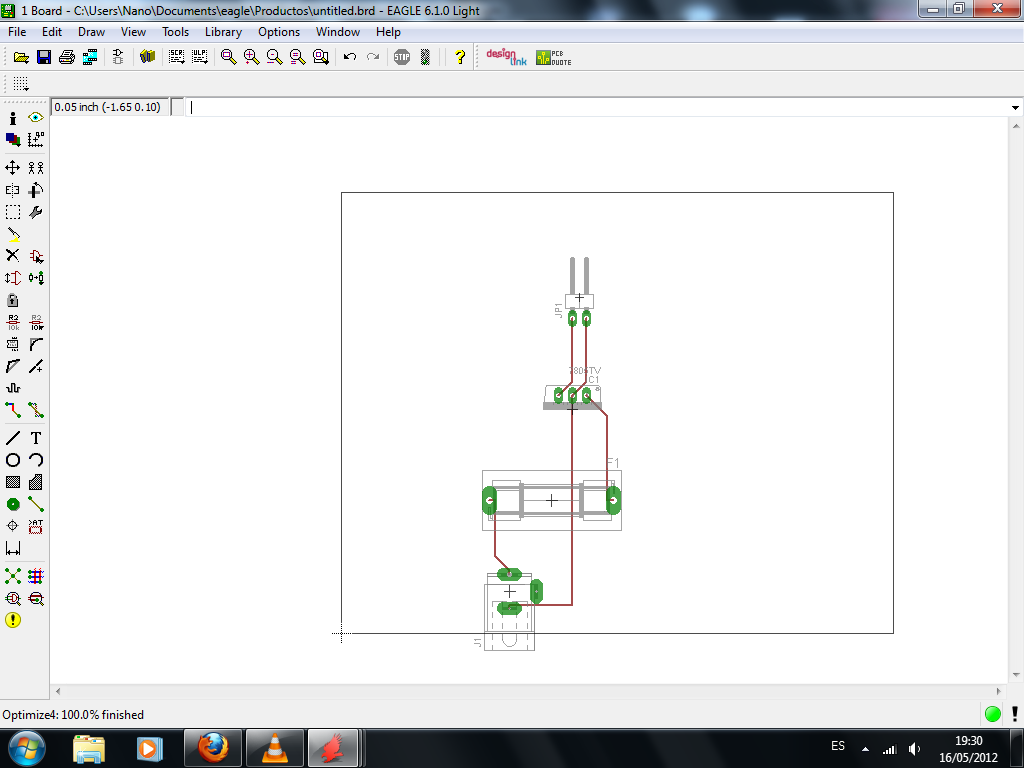This screenshot has height=768, width=1024.
Task: Select the Info tool
Action: click(x=12, y=118)
